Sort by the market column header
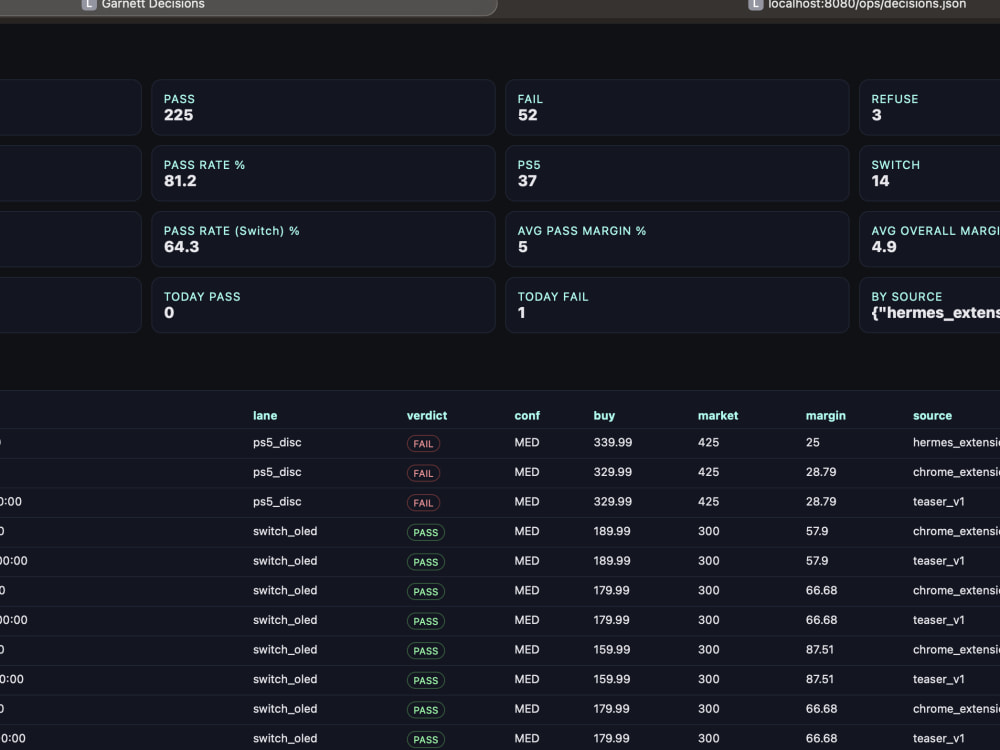The height and width of the screenshot is (750, 1000). point(717,416)
